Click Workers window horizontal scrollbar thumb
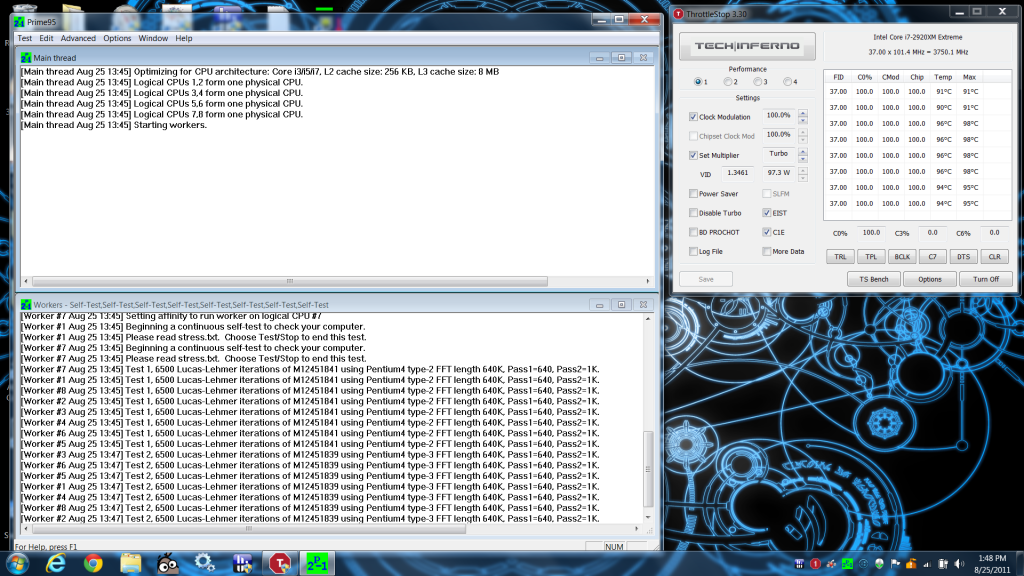The height and width of the screenshot is (576, 1024). pyautogui.click(x=249, y=529)
